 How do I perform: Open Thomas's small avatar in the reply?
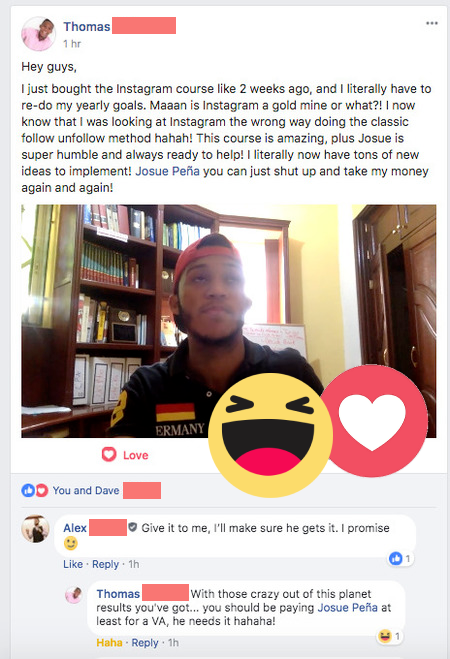tap(74, 595)
